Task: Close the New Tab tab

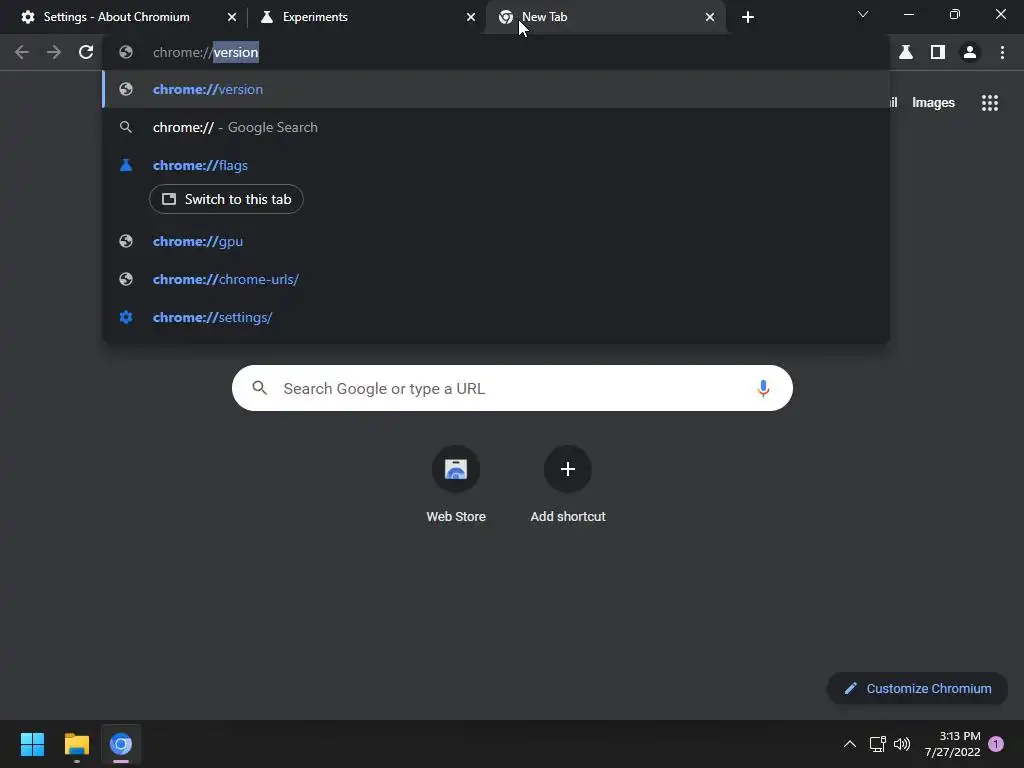Action: click(x=710, y=17)
